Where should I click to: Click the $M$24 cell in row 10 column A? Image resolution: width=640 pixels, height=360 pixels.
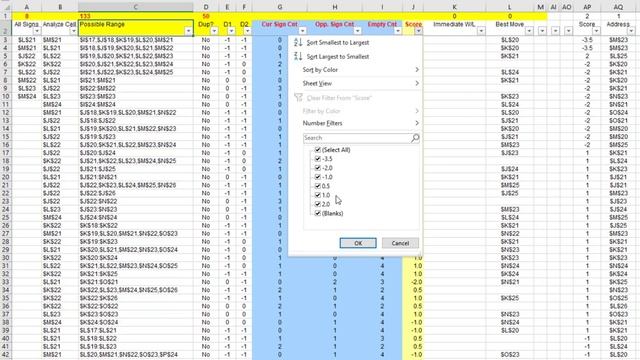pos(27,96)
